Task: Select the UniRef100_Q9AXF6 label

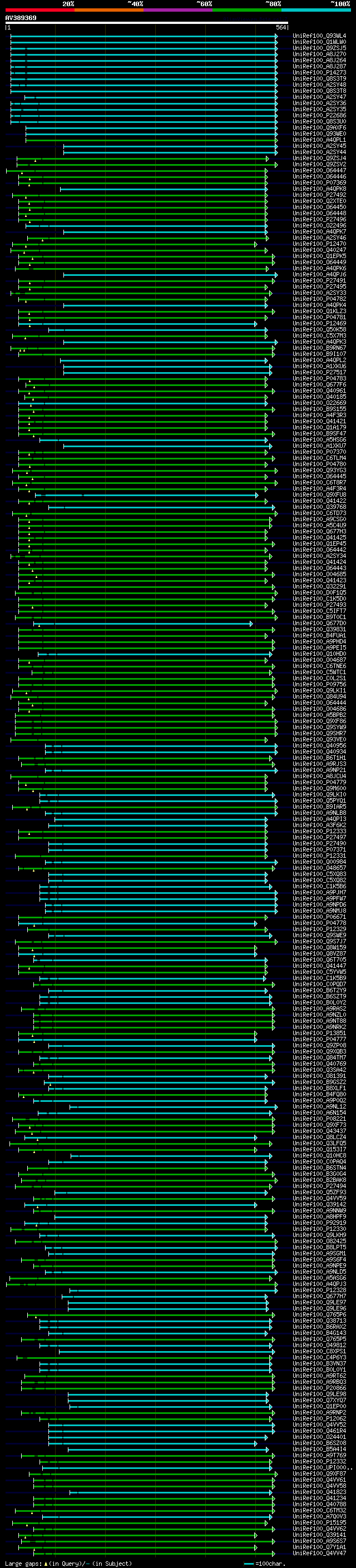Action: coord(319,128)
